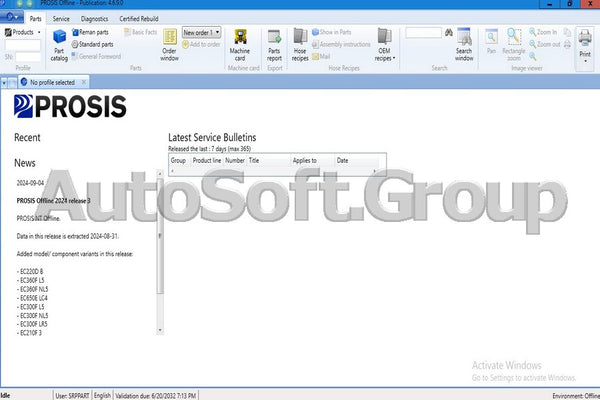Sort bulletins by Product line column
This screenshot has width=600, height=400.
[x=207, y=160]
